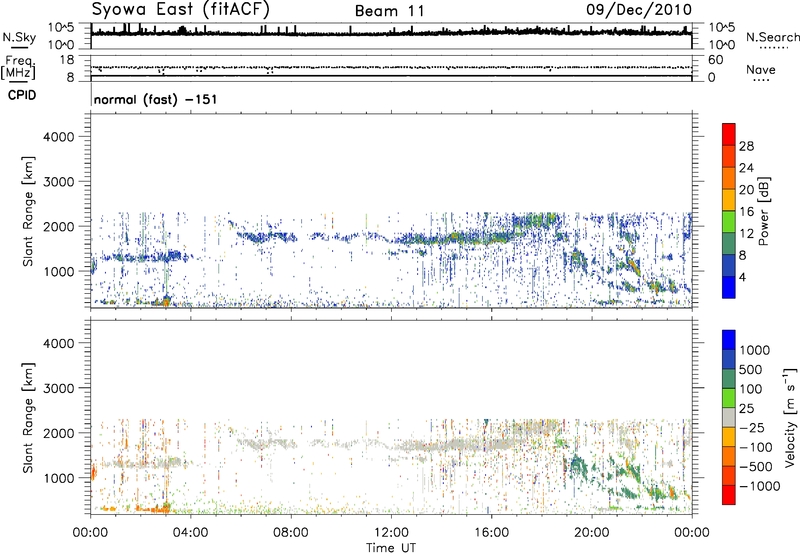This screenshot has height=554, width=800.
Task: Click the light green Velocity colorbar segment
Action: tap(729, 398)
